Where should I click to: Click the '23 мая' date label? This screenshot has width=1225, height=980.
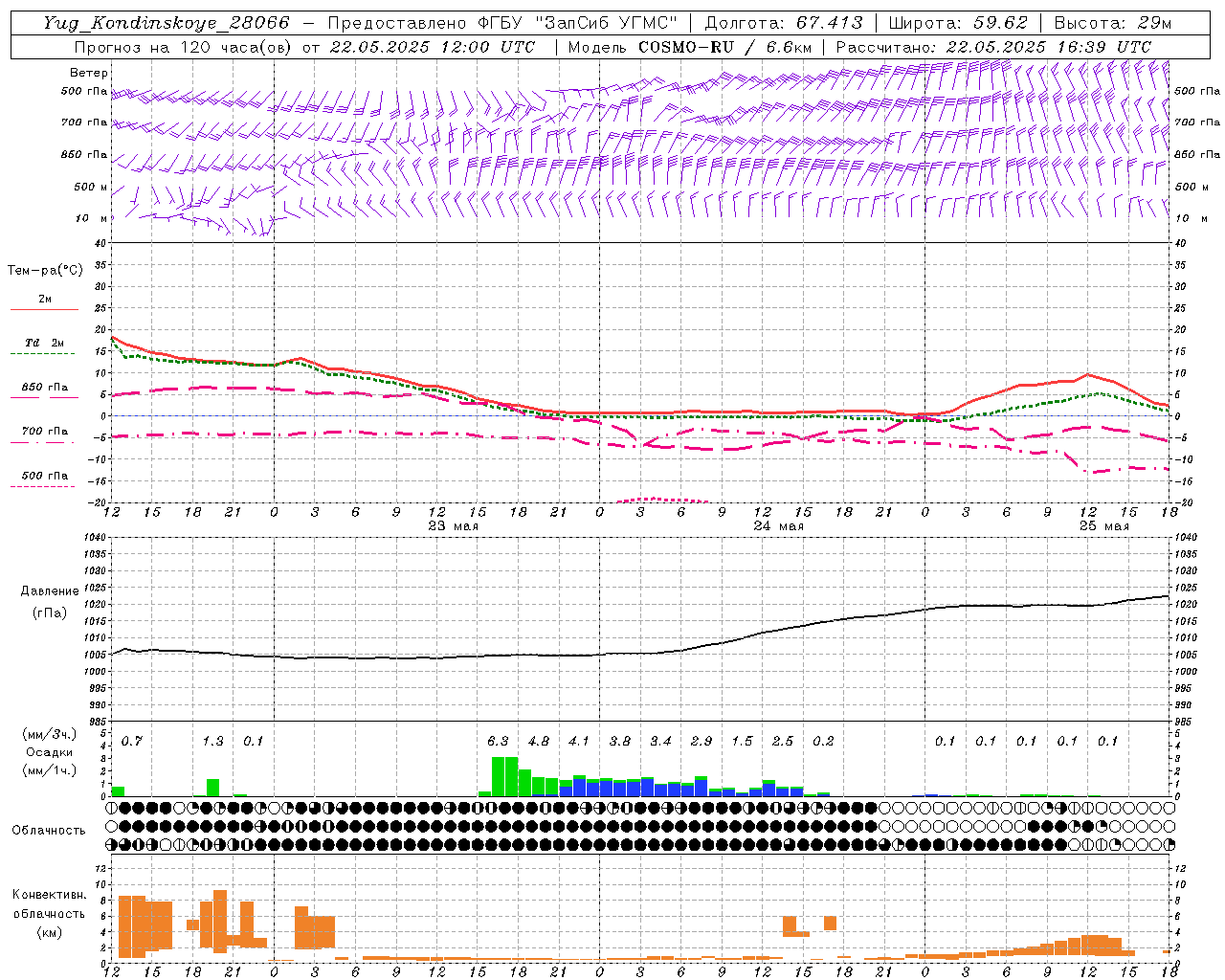coord(454,526)
